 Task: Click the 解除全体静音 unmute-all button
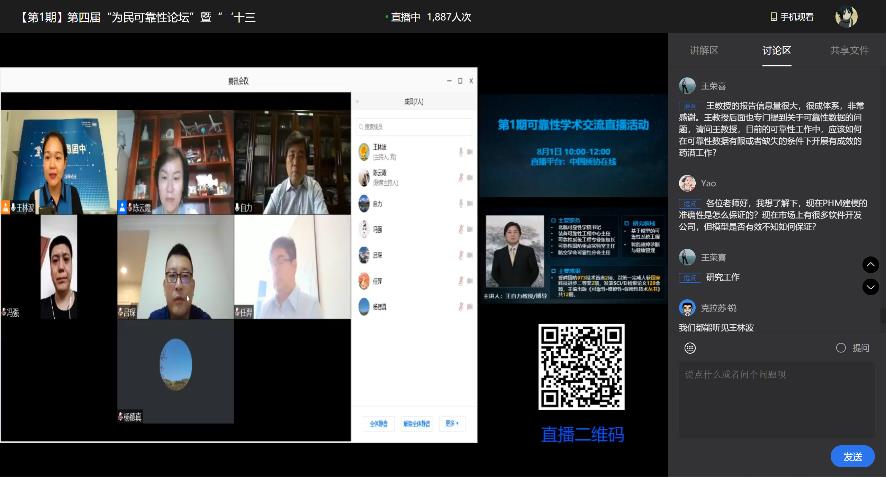[416, 424]
